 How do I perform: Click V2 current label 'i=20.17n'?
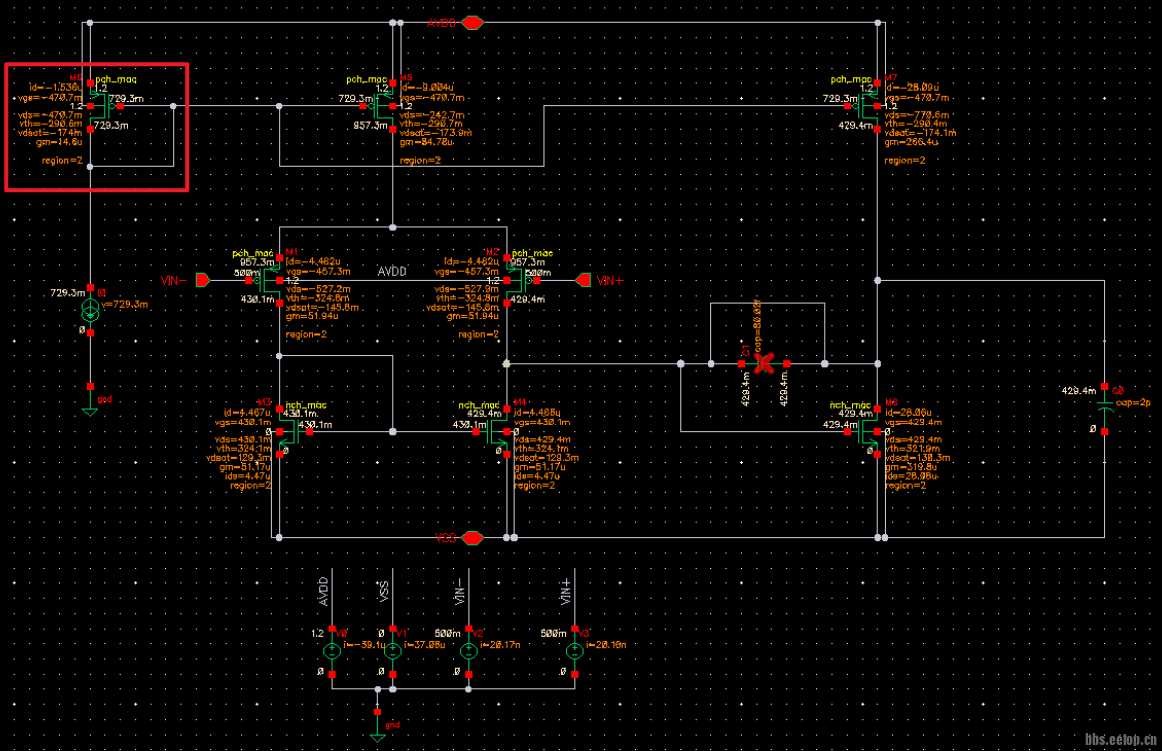[x=500, y=645]
